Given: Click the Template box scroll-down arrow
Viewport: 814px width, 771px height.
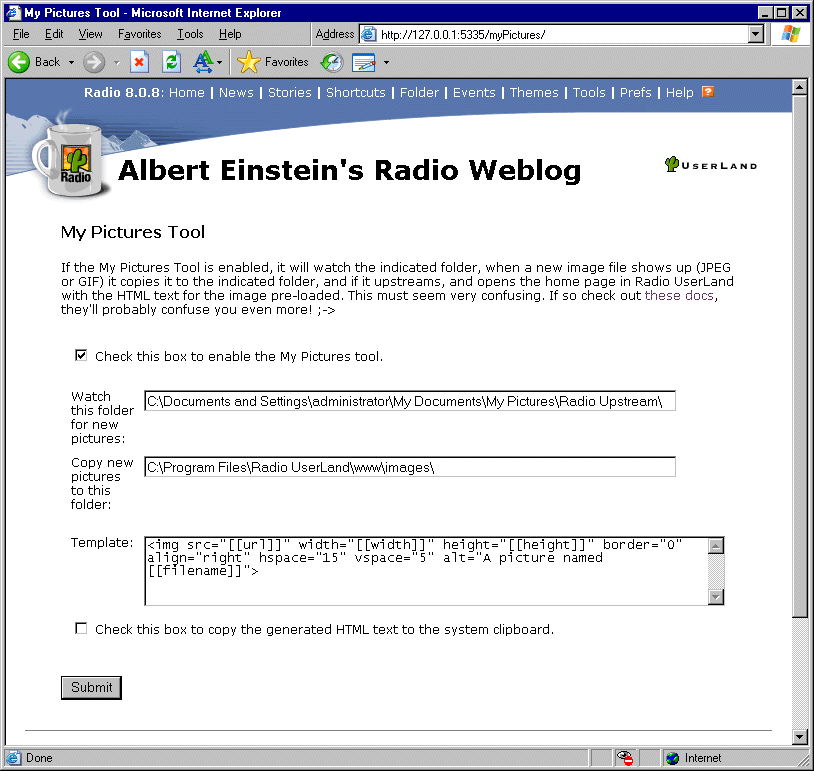Looking at the screenshot, I should [x=716, y=597].
